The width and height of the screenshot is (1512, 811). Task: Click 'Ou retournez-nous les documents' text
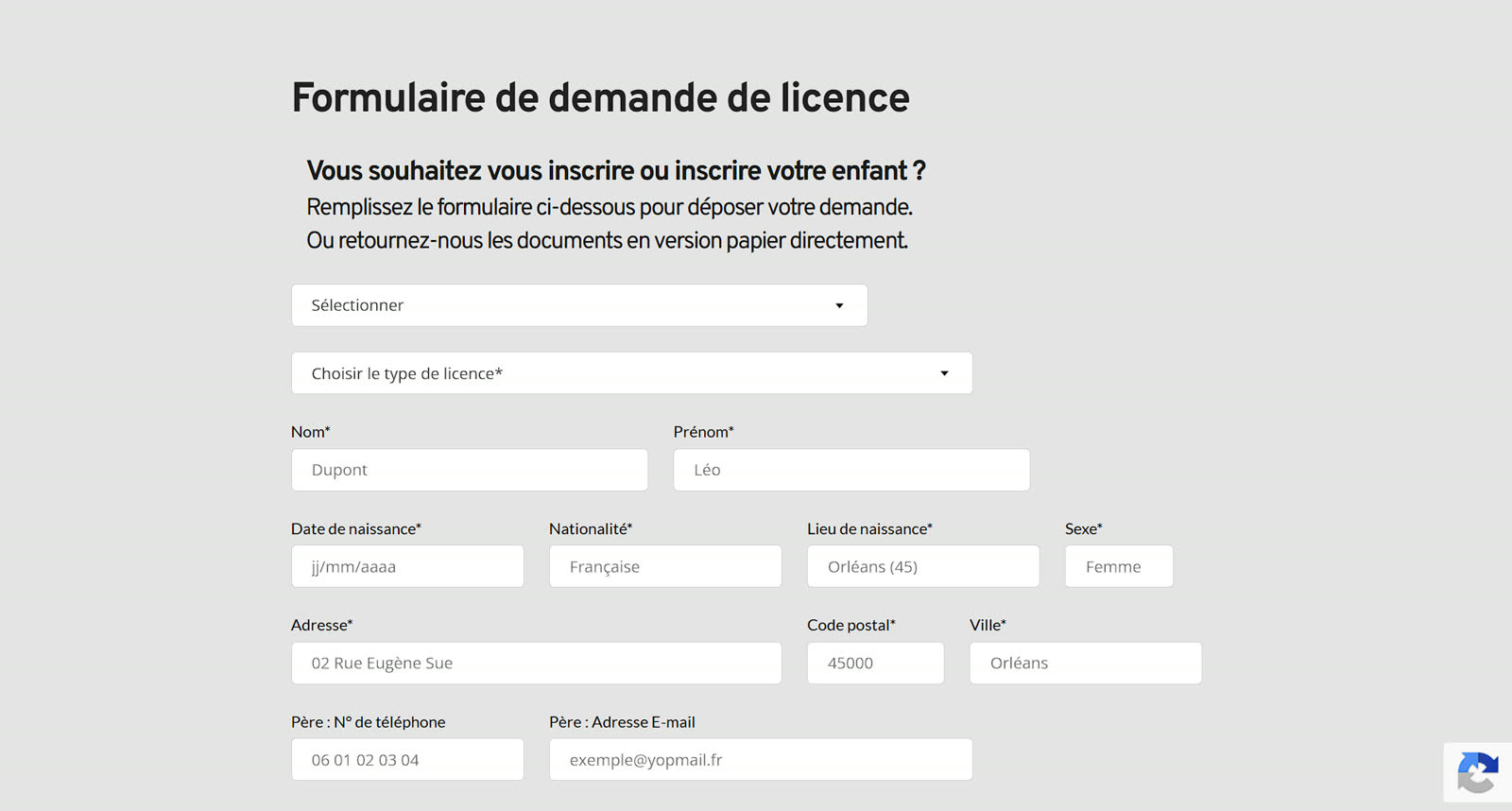pyautogui.click(x=607, y=241)
